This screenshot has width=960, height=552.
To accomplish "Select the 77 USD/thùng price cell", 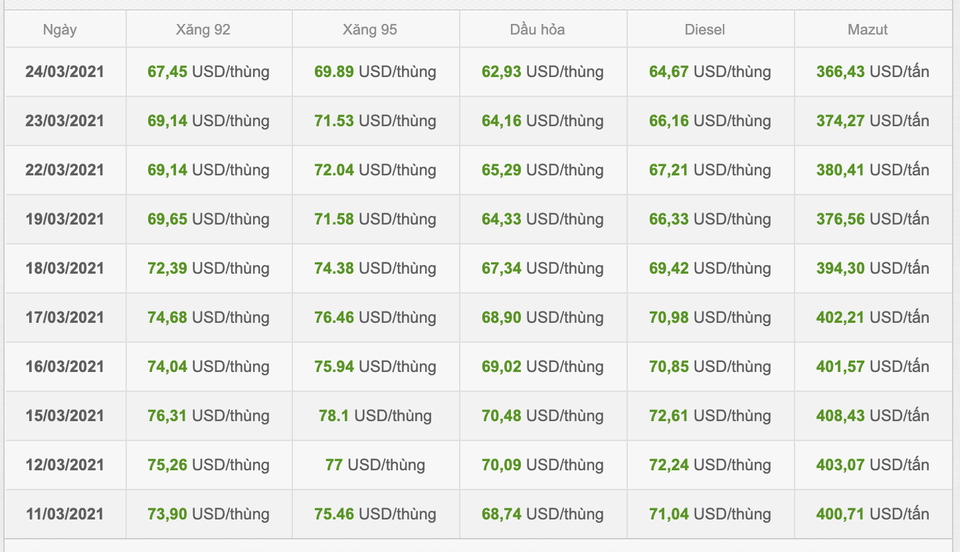I will pyautogui.click(x=375, y=464).
